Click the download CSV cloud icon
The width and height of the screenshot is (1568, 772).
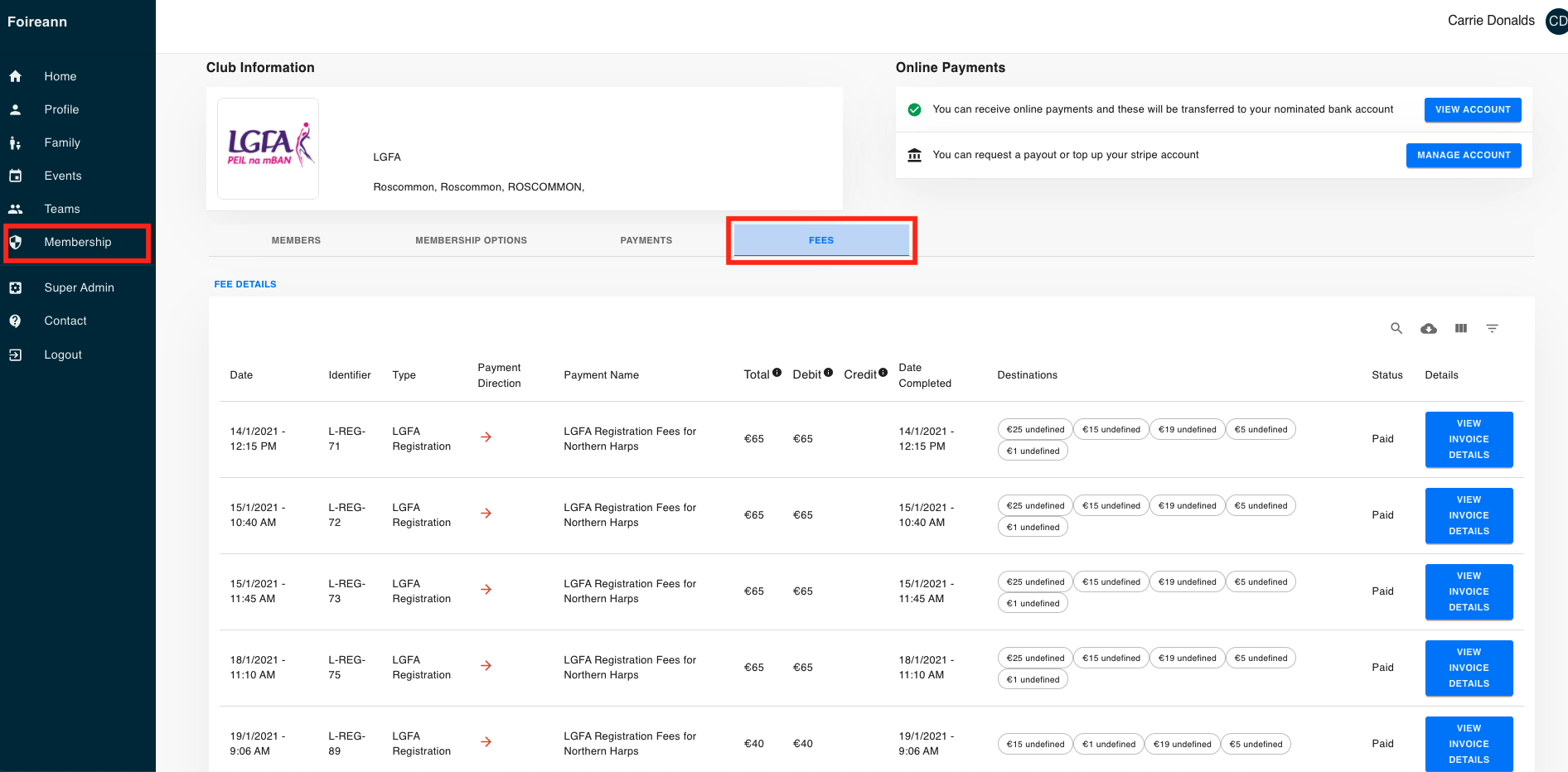[x=1429, y=329]
